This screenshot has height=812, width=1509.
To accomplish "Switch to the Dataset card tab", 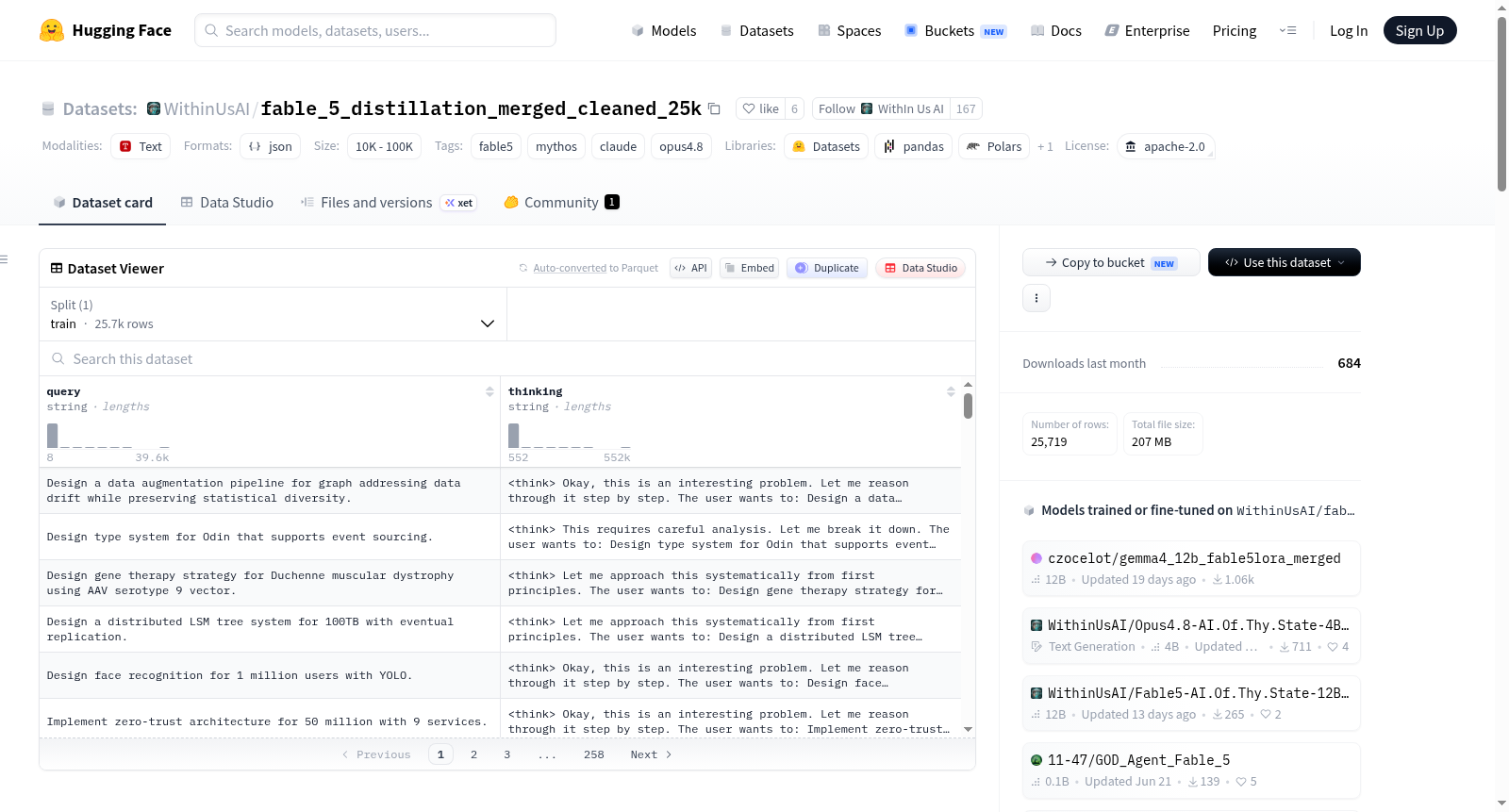I will 103,202.
